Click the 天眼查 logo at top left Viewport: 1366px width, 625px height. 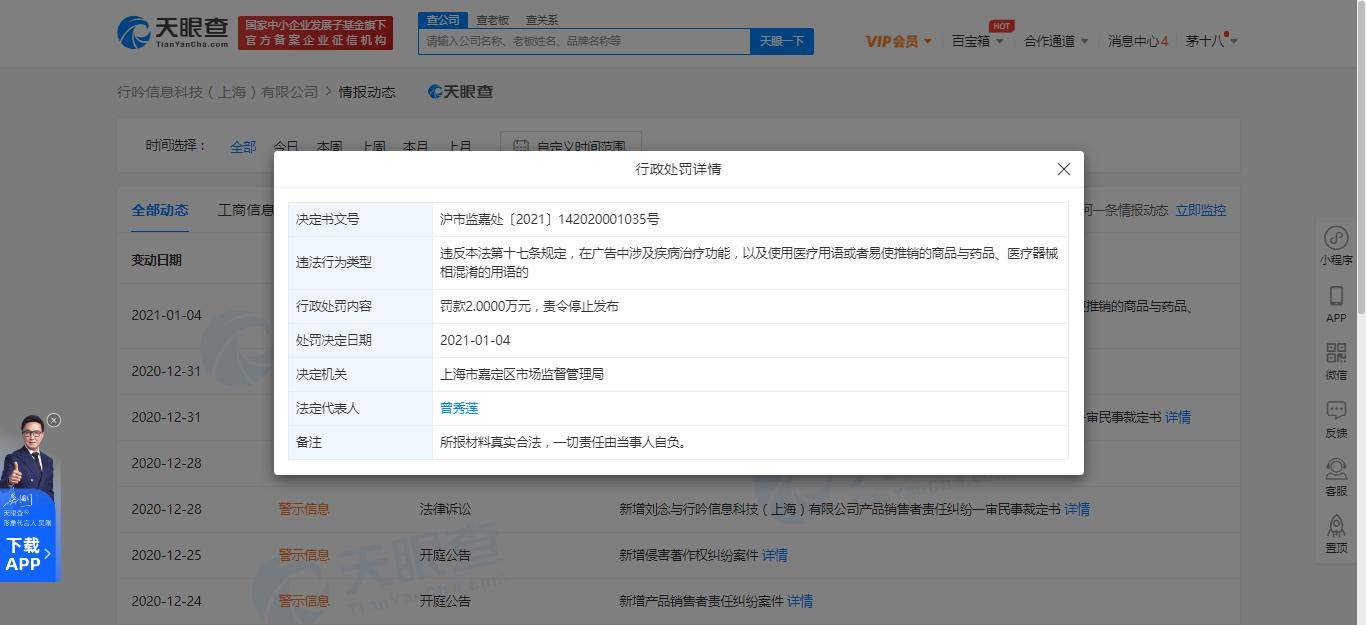click(173, 33)
